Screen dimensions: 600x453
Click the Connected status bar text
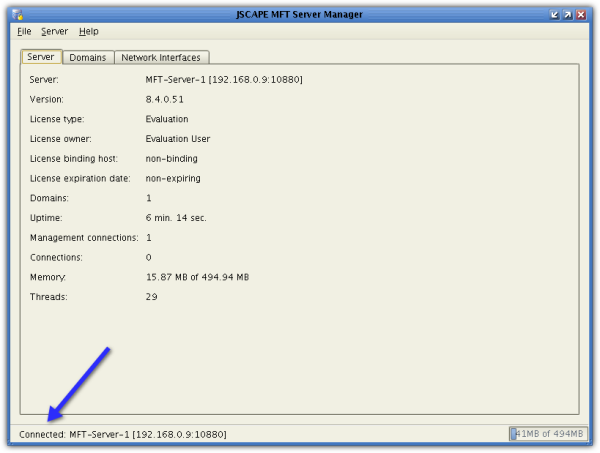click(x=123, y=434)
